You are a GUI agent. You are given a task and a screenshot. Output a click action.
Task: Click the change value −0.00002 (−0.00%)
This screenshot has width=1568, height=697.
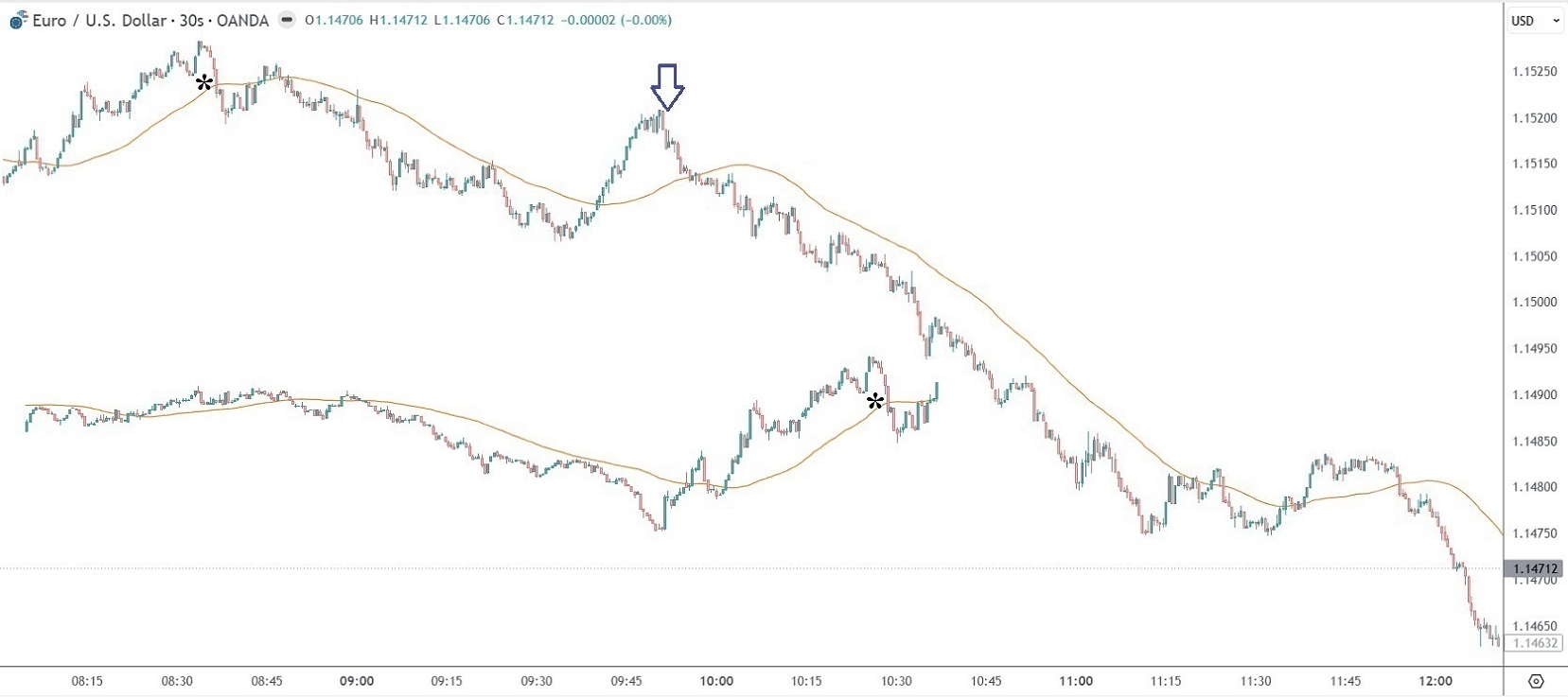tap(616, 20)
